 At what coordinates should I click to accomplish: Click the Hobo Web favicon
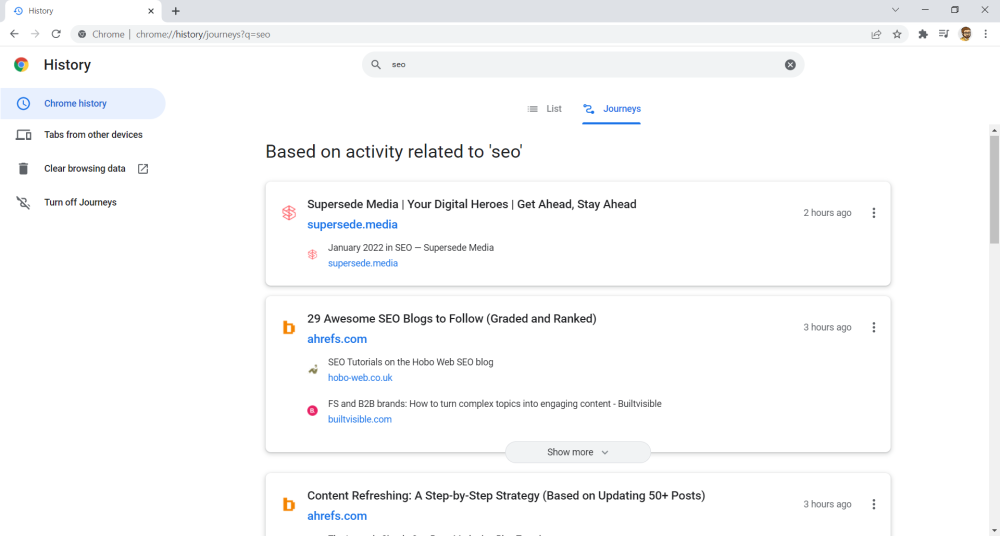(312, 369)
